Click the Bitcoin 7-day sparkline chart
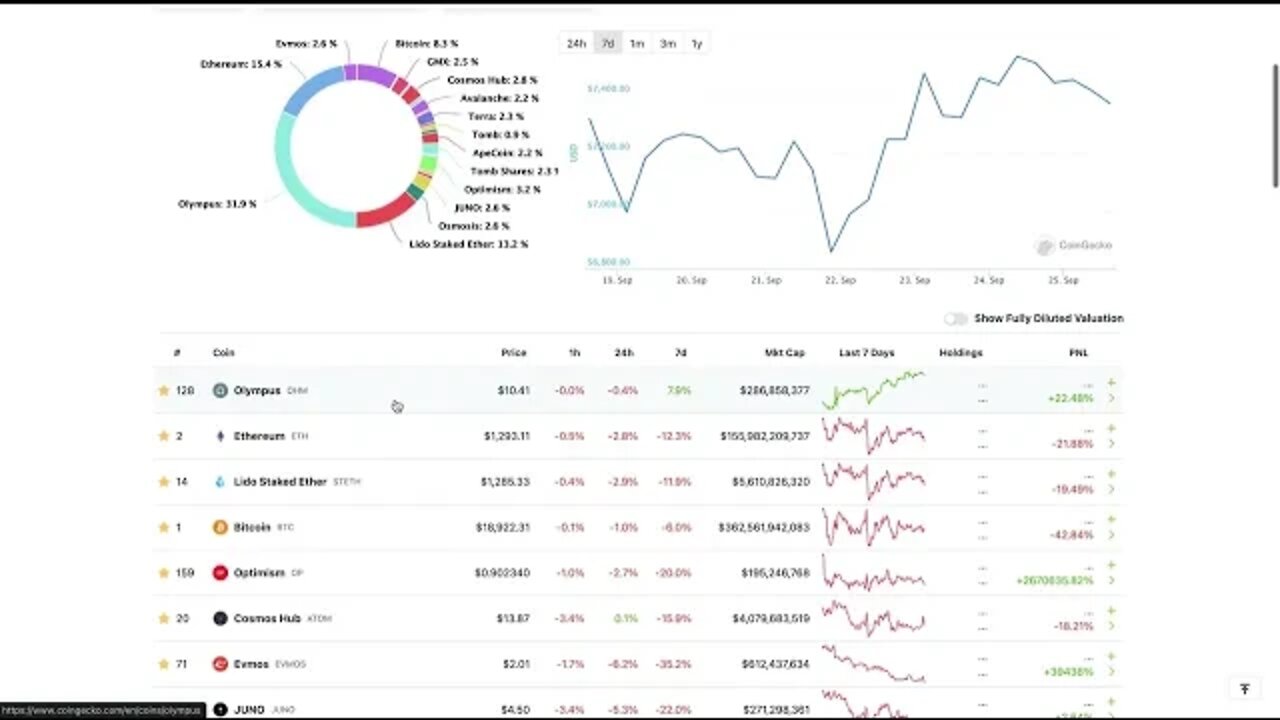The width and height of the screenshot is (1280, 720). pyautogui.click(x=873, y=527)
